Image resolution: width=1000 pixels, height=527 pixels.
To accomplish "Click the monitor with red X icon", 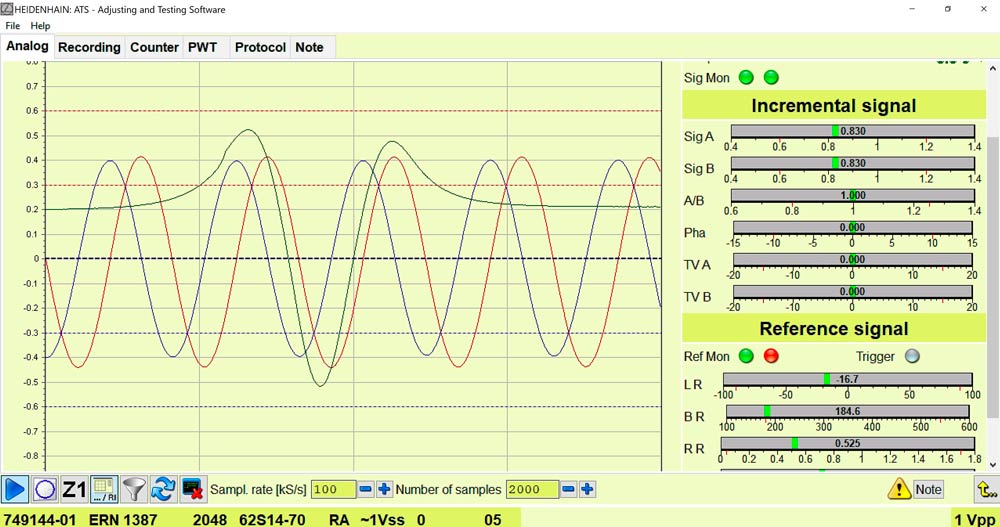I will point(193,489).
